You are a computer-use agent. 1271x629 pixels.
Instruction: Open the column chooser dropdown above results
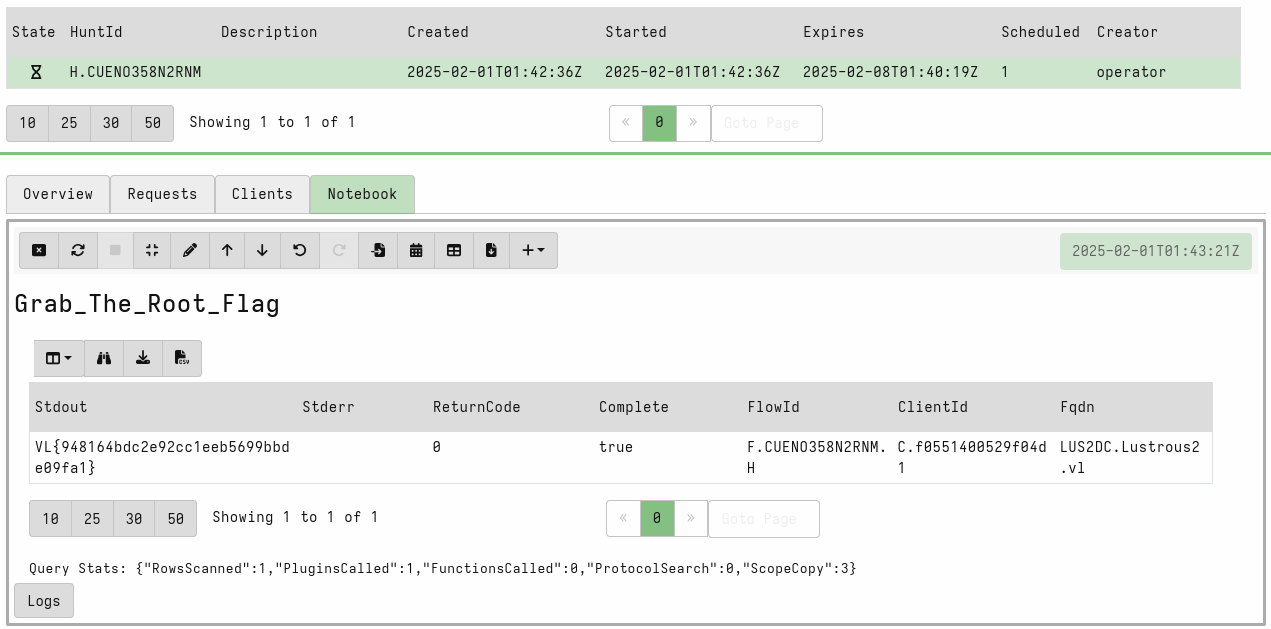[x=59, y=358]
